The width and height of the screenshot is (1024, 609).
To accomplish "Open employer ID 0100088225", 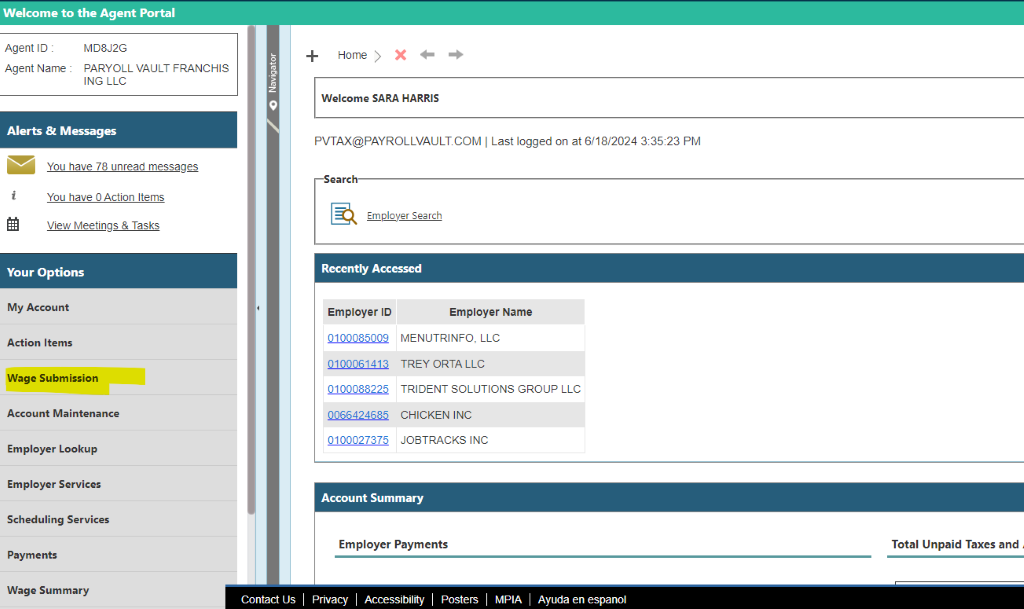I will (x=358, y=389).
